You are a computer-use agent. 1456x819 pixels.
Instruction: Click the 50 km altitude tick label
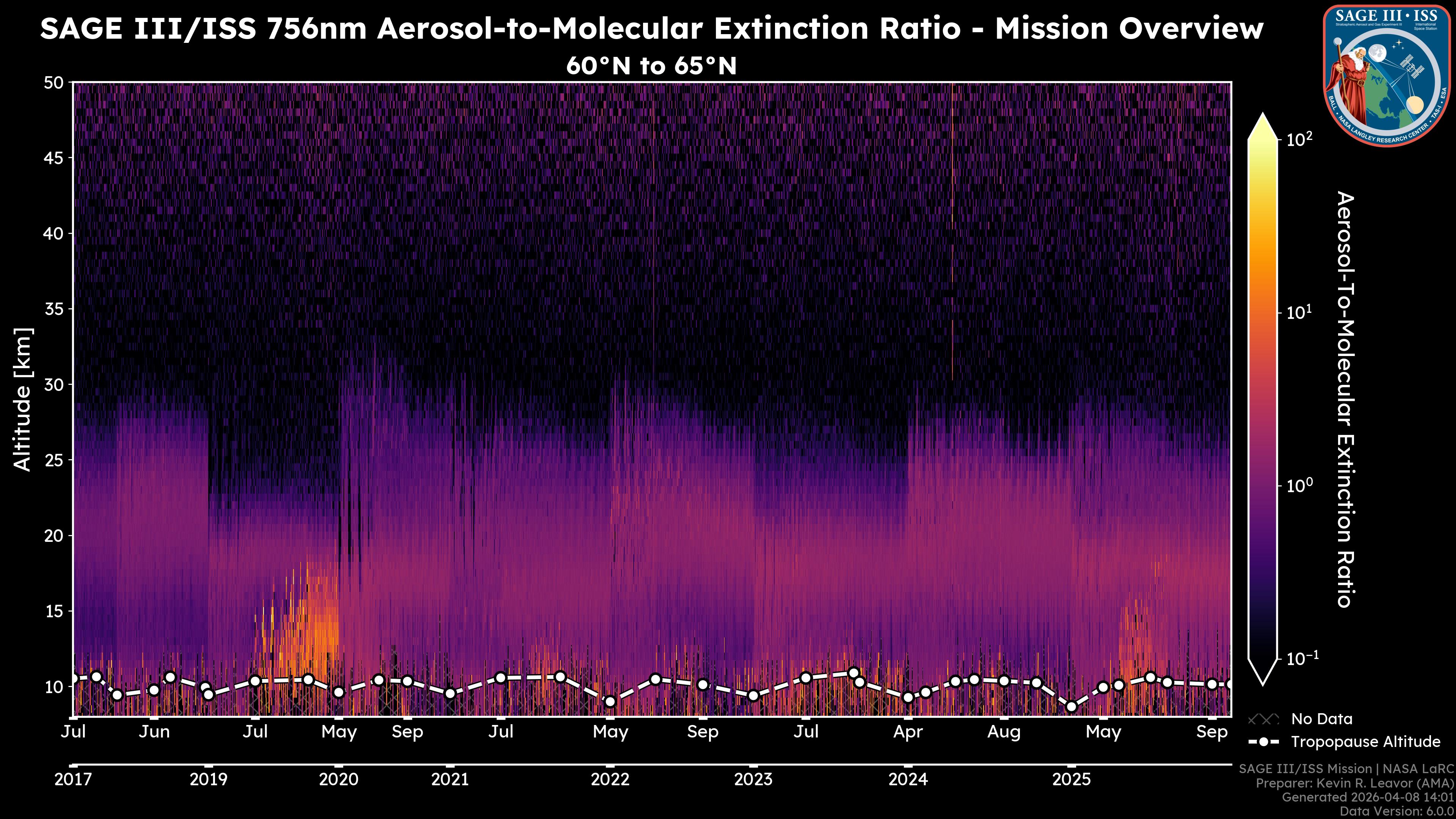(x=54, y=83)
